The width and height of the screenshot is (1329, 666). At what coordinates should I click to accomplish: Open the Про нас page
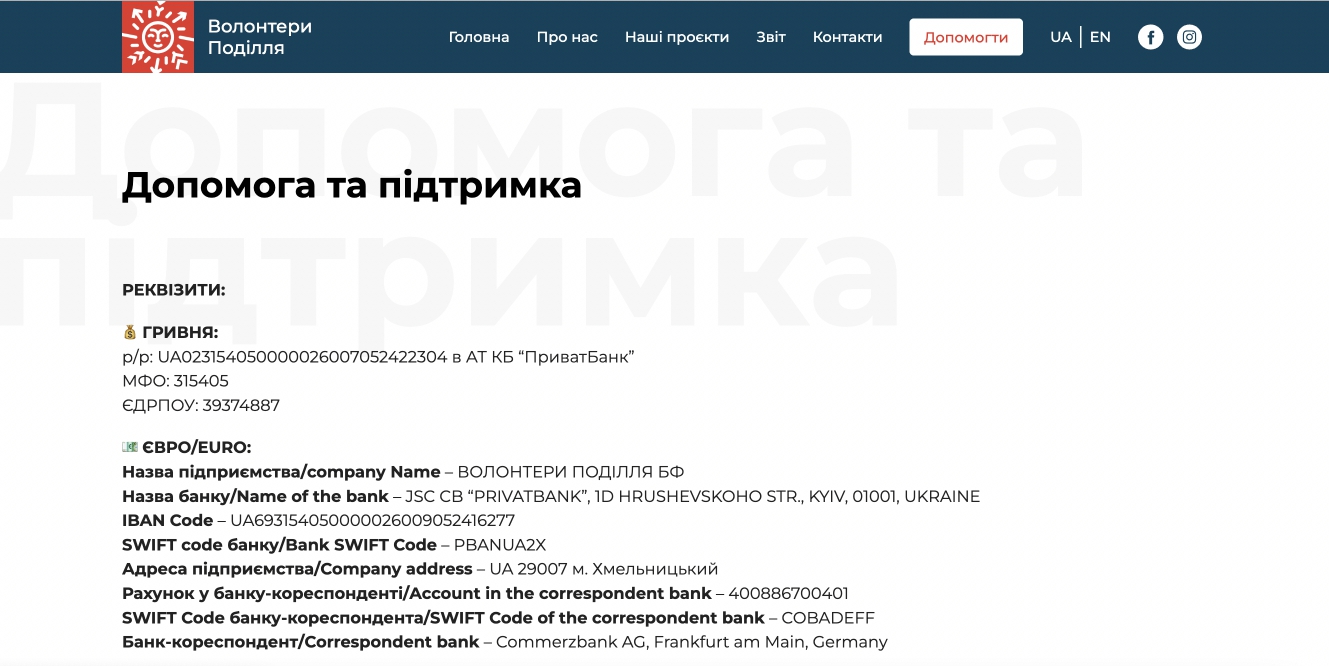click(x=567, y=37)
